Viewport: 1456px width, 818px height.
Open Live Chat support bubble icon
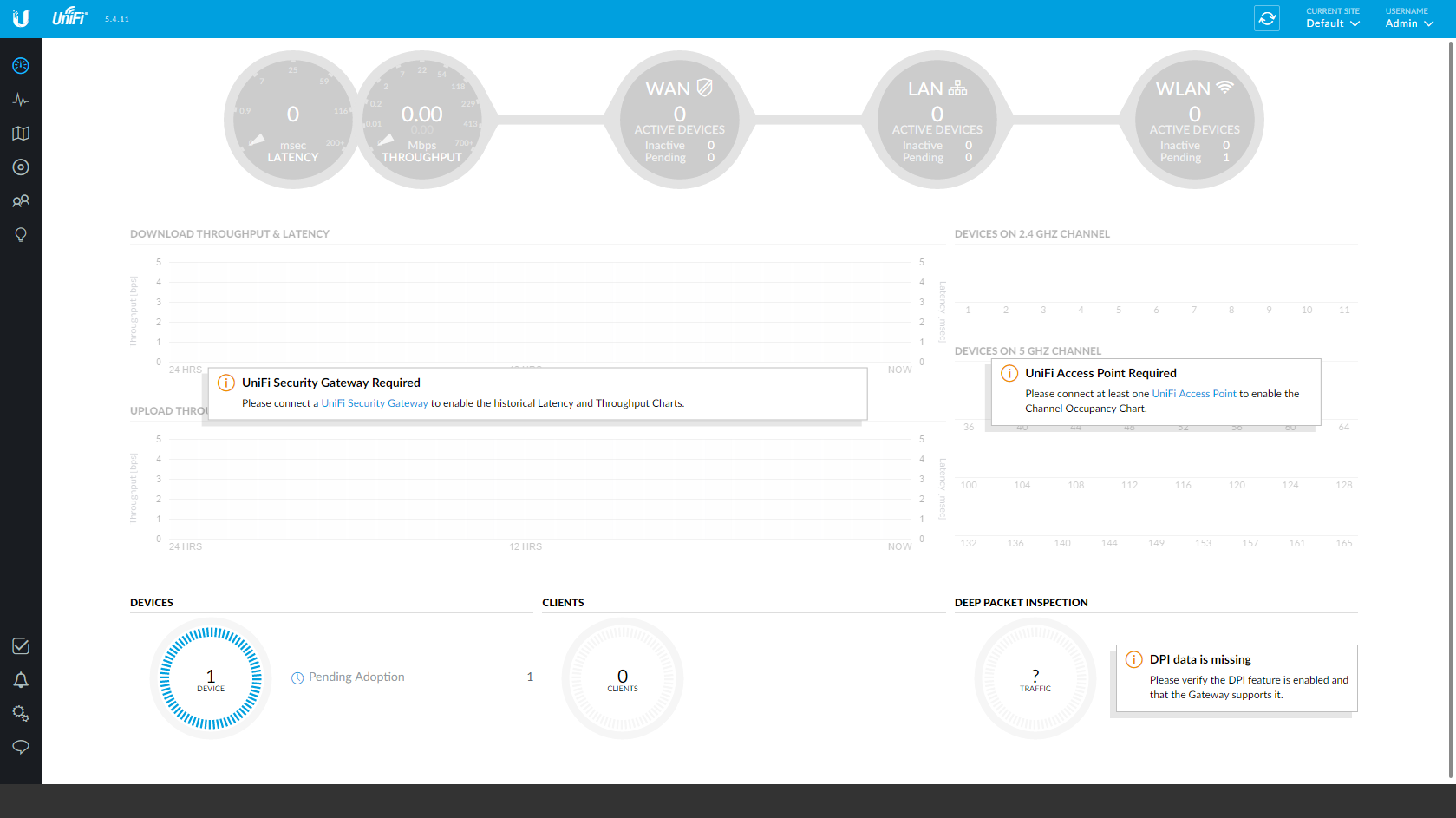21,747
